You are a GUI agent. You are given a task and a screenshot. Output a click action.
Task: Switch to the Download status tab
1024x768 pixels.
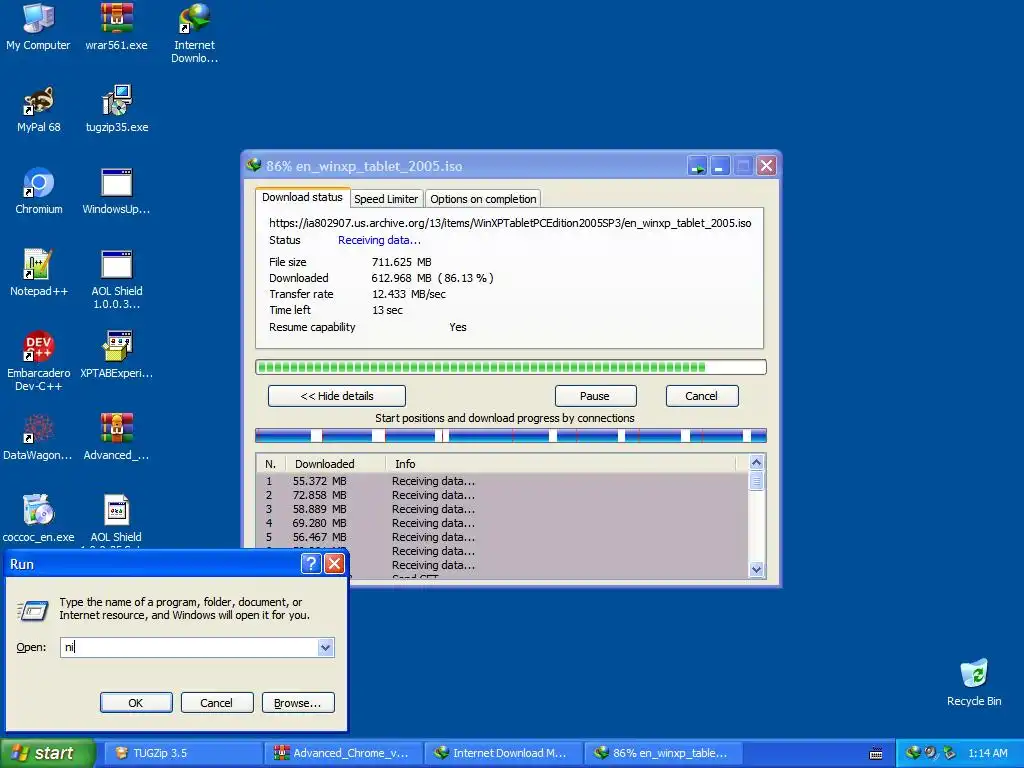302,197
